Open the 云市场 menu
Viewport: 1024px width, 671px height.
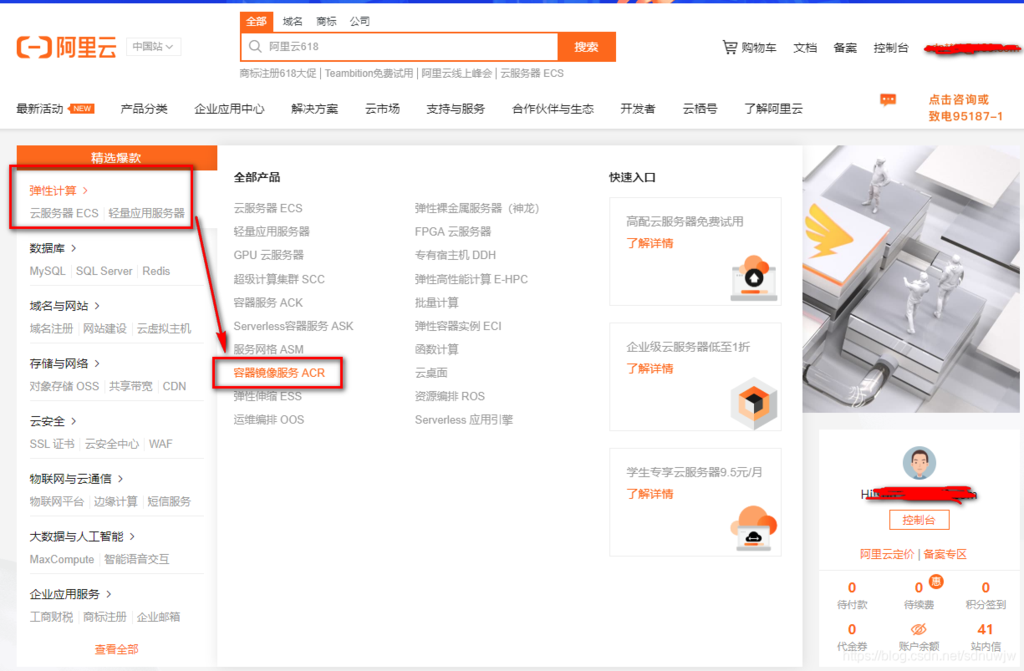tap(383, 108)
